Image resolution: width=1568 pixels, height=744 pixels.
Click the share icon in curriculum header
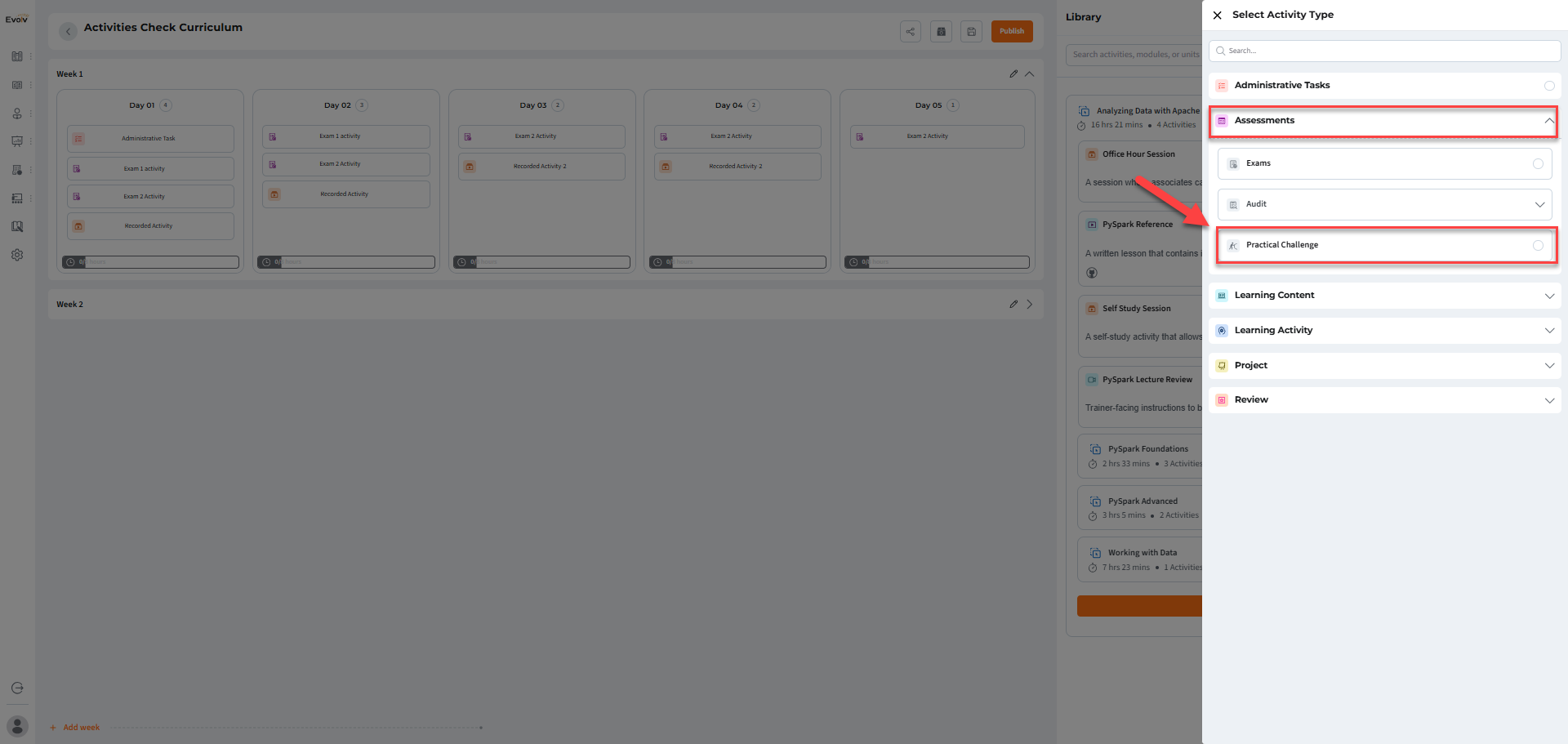(911, 31)
